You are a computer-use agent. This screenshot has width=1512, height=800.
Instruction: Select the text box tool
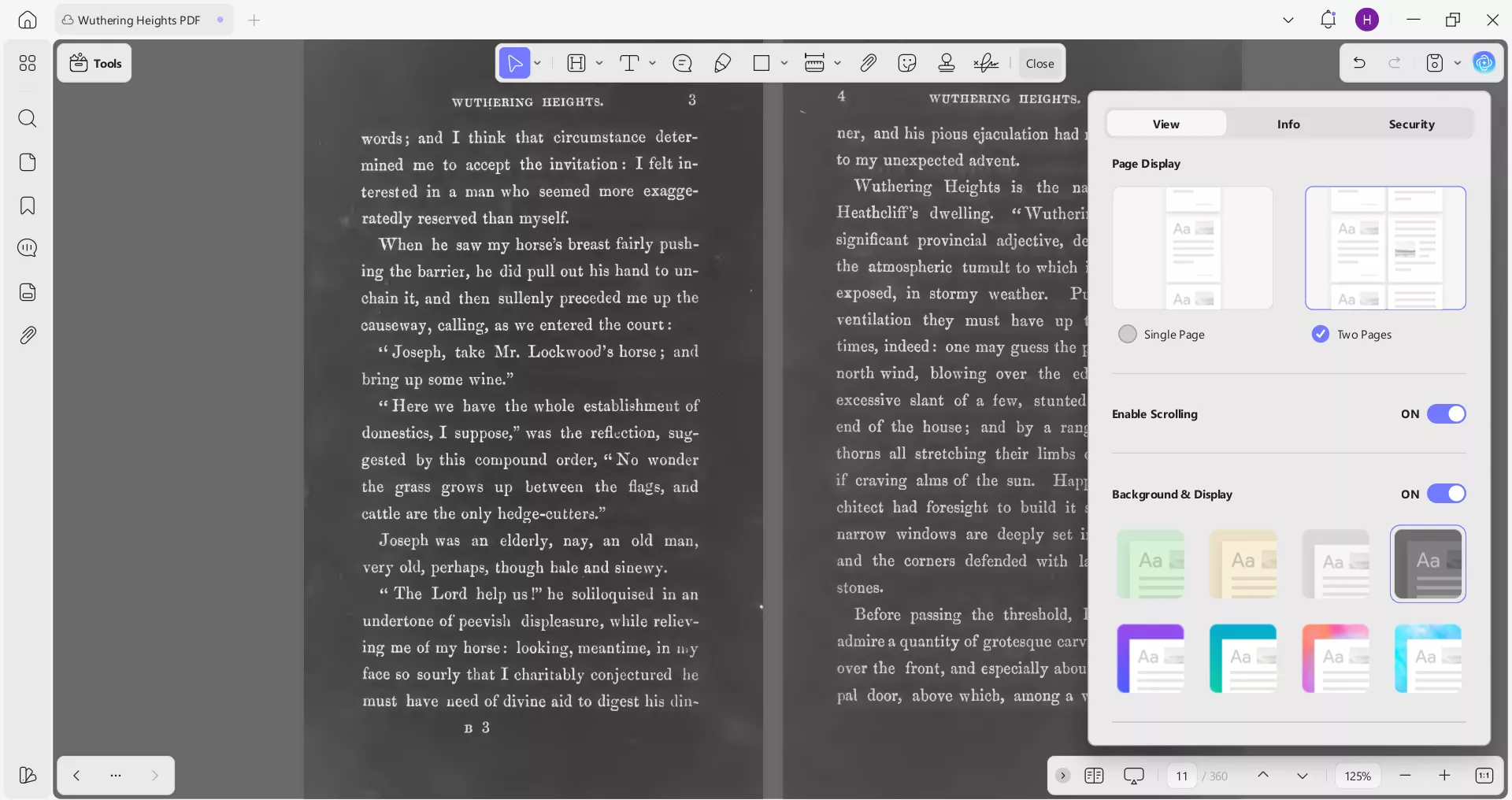pyautogui.click(x=577, y=63)
